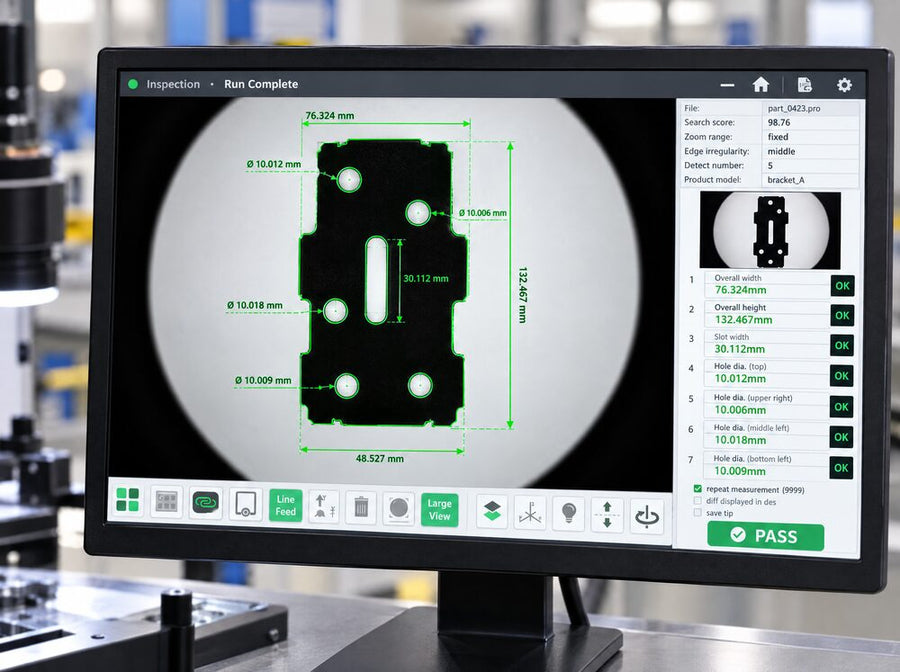Select the chain link icon
The image size is (900, 672).
tap(205, 503)
